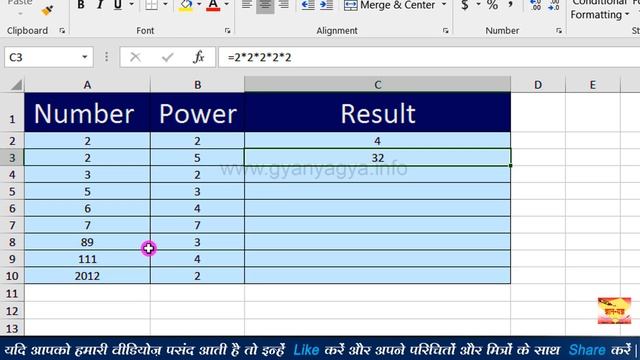Toggle Underline formatting

tap(118, 5)
